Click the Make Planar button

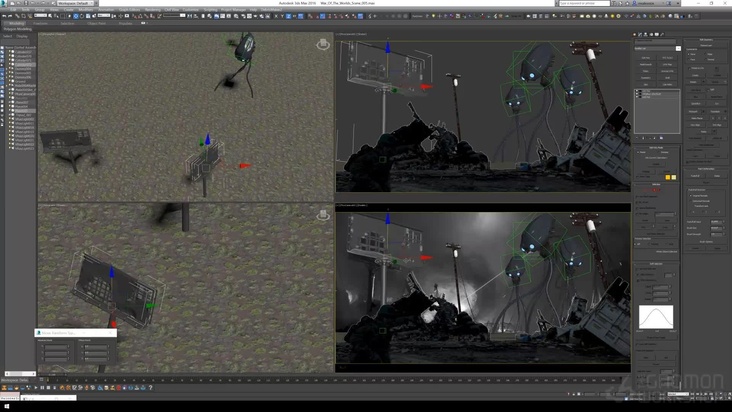click(697, 118)
